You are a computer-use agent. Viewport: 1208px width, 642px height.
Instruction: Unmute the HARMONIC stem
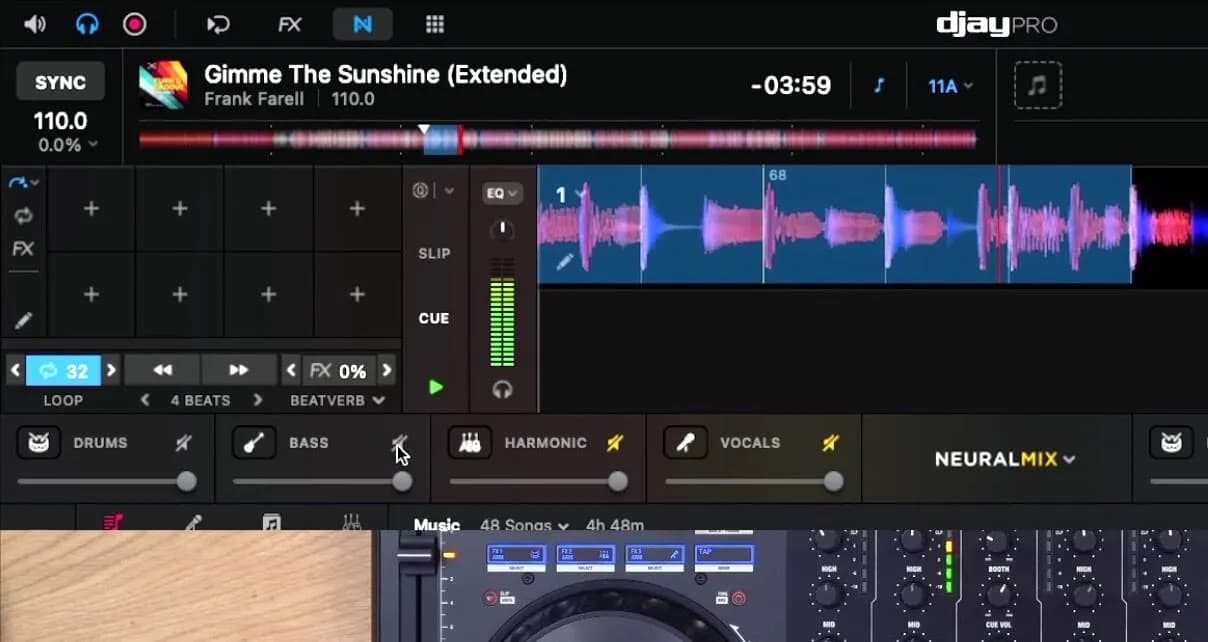(x=615, y=443)
